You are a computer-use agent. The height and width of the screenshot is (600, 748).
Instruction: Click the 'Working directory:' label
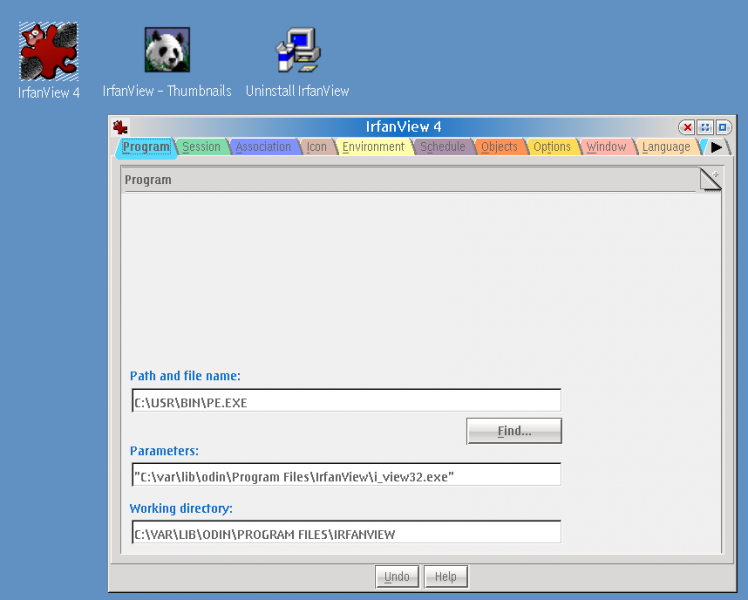click(x=181, y=508)
